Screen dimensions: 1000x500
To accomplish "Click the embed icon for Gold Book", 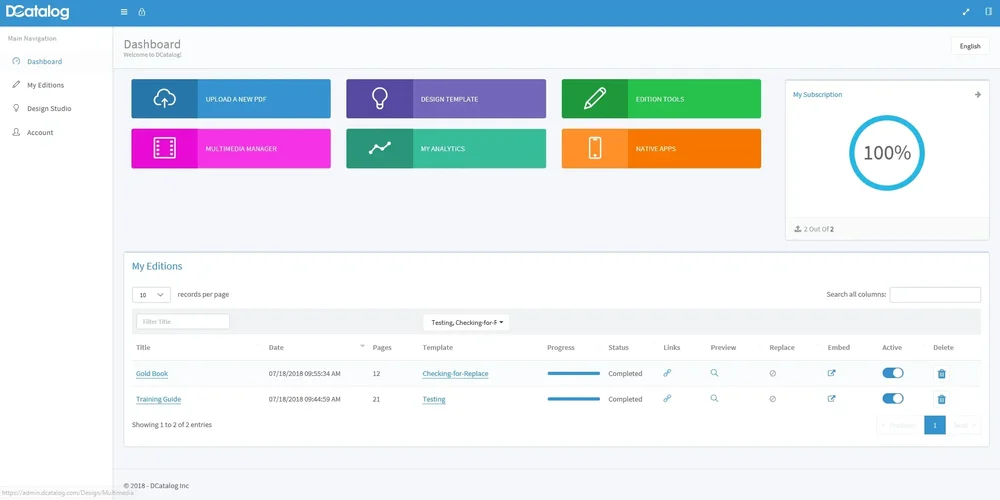I will click(832, 373).
